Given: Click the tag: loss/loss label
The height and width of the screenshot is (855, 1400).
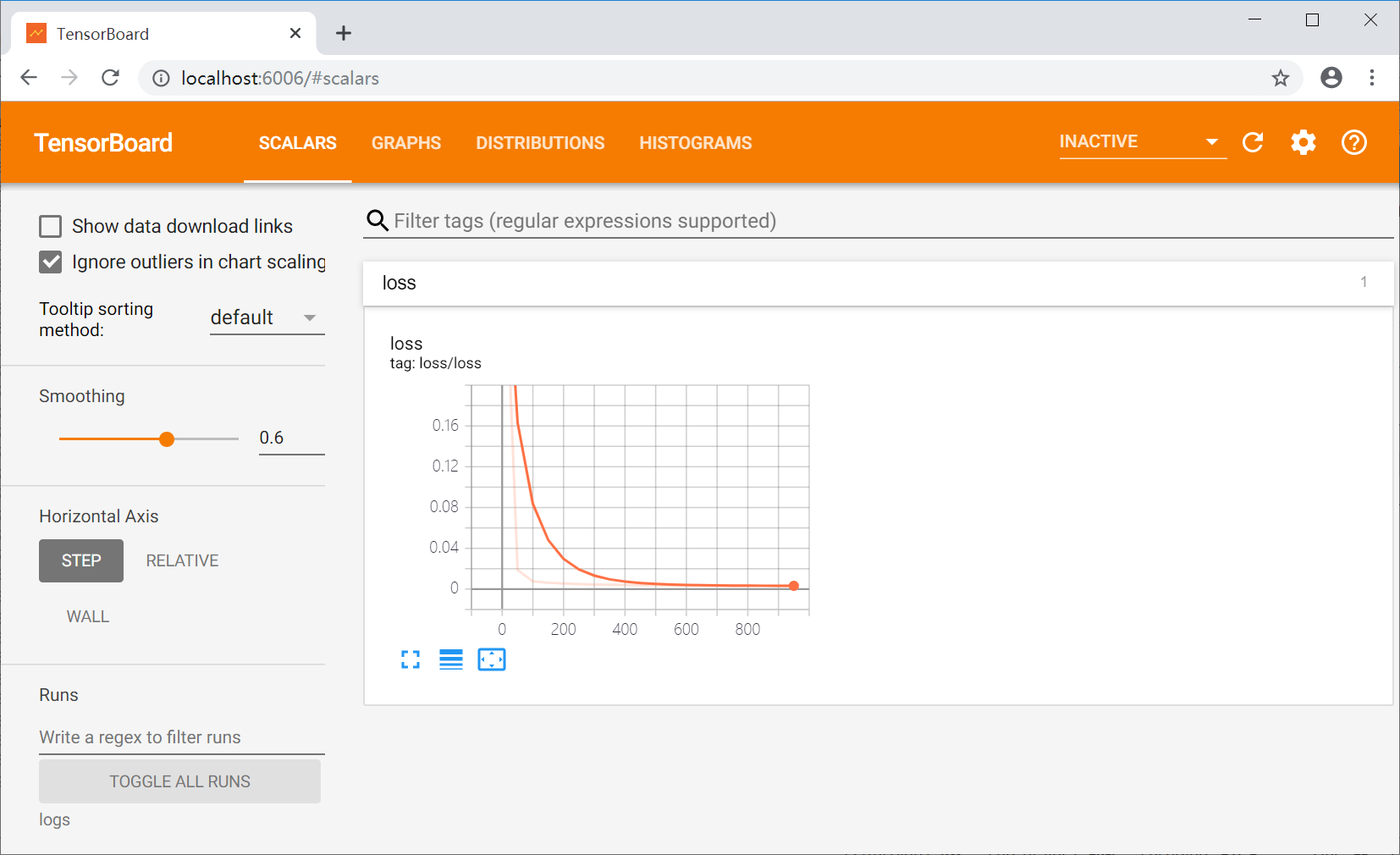Looking at the screenshot, I should click(435, 363).
